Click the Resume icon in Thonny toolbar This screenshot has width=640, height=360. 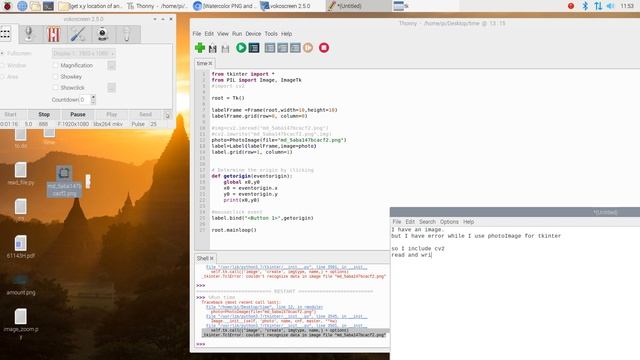[x=308, y=48]
